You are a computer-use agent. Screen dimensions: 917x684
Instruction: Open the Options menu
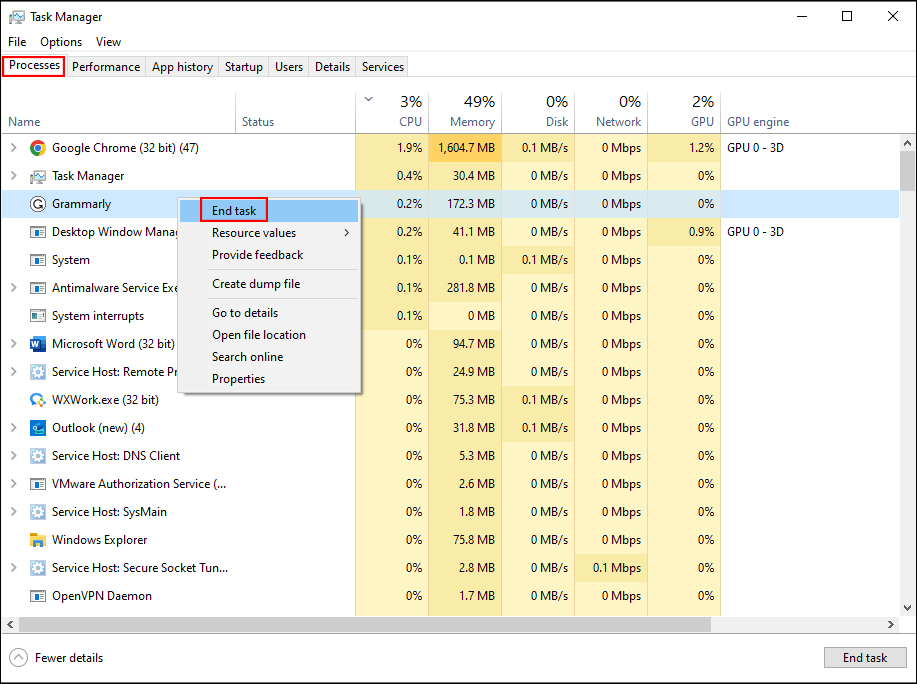(61, 41)
